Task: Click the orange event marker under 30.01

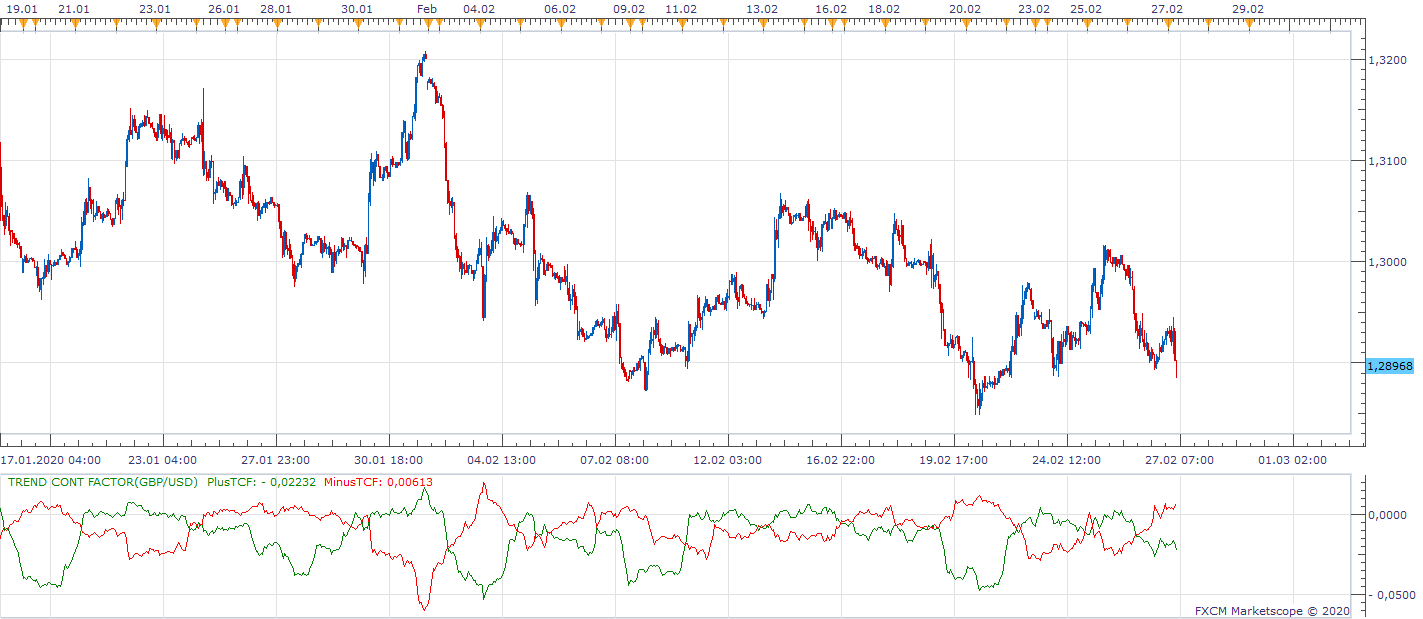Action: click(357, 25)
